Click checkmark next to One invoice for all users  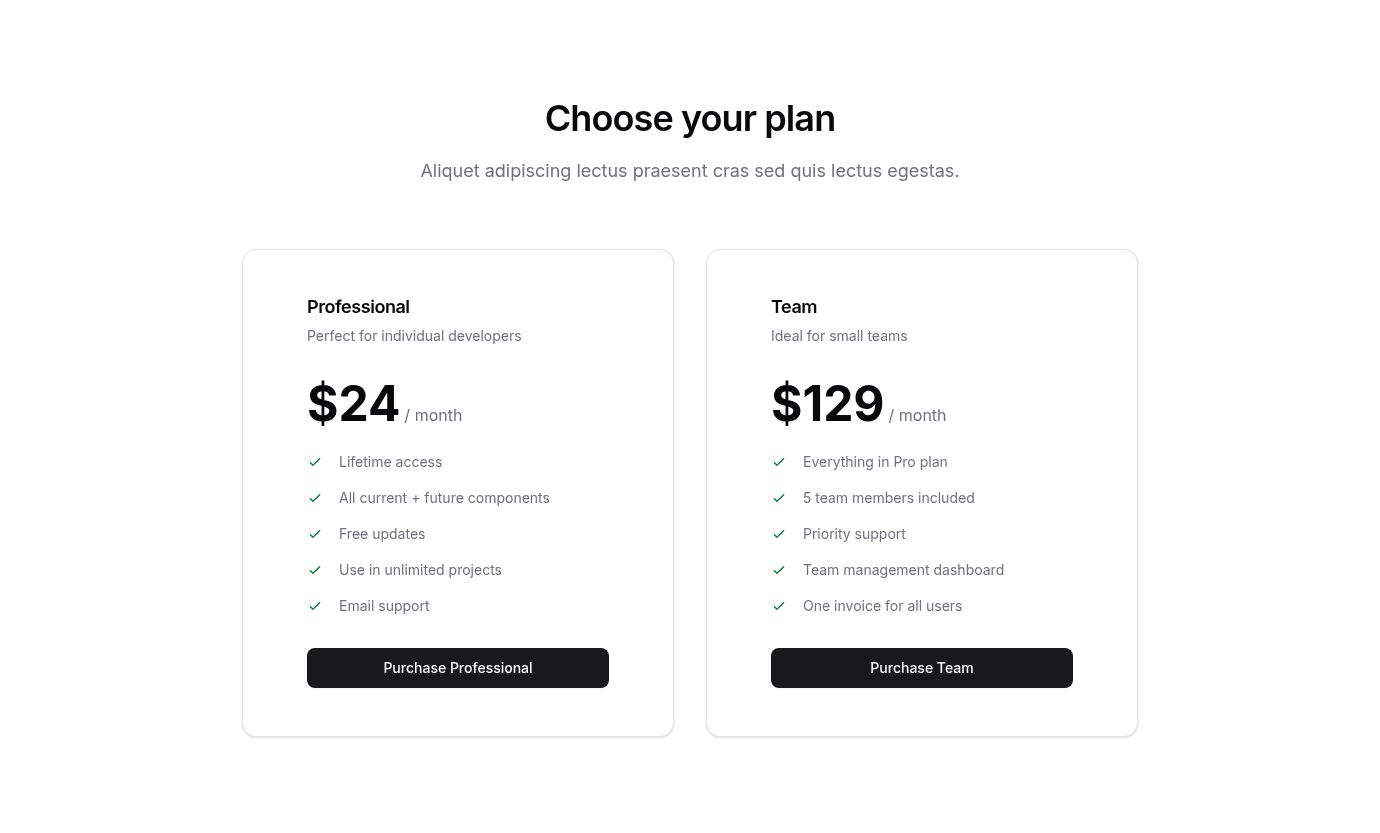point(779,606)
